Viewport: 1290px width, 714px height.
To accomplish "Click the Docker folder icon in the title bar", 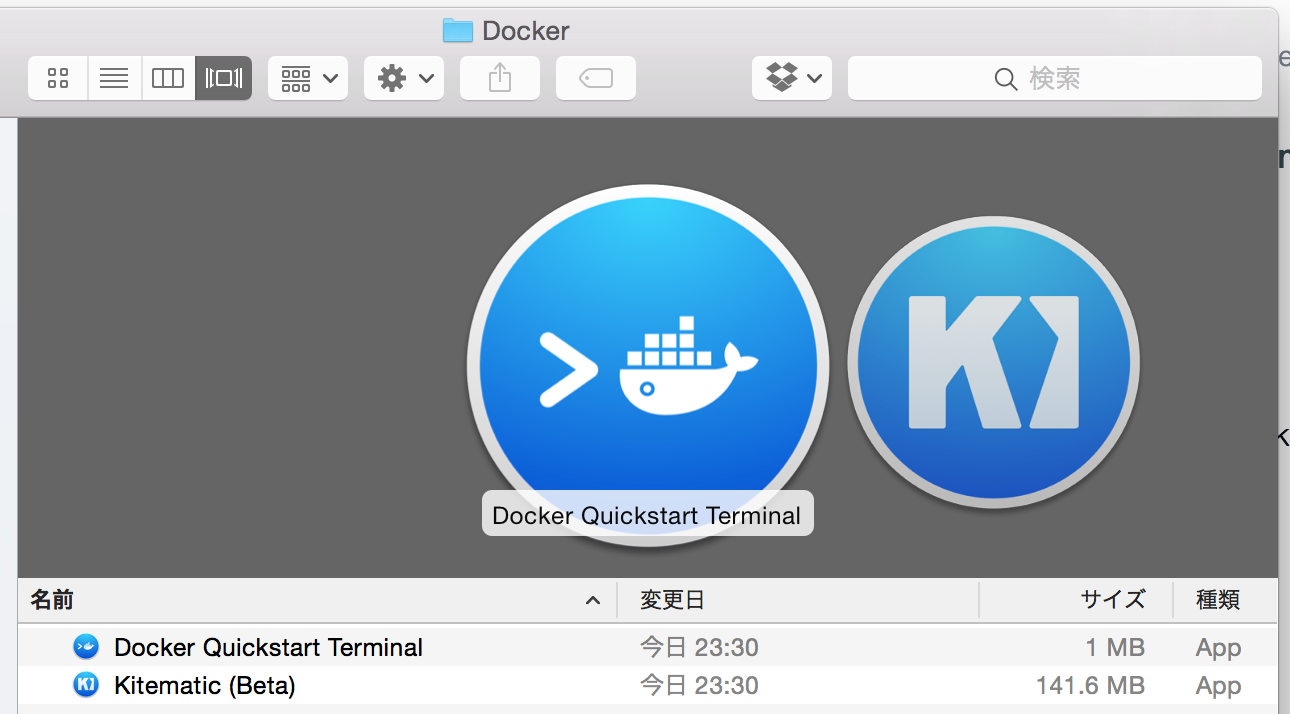I will (x=457, y=30).
